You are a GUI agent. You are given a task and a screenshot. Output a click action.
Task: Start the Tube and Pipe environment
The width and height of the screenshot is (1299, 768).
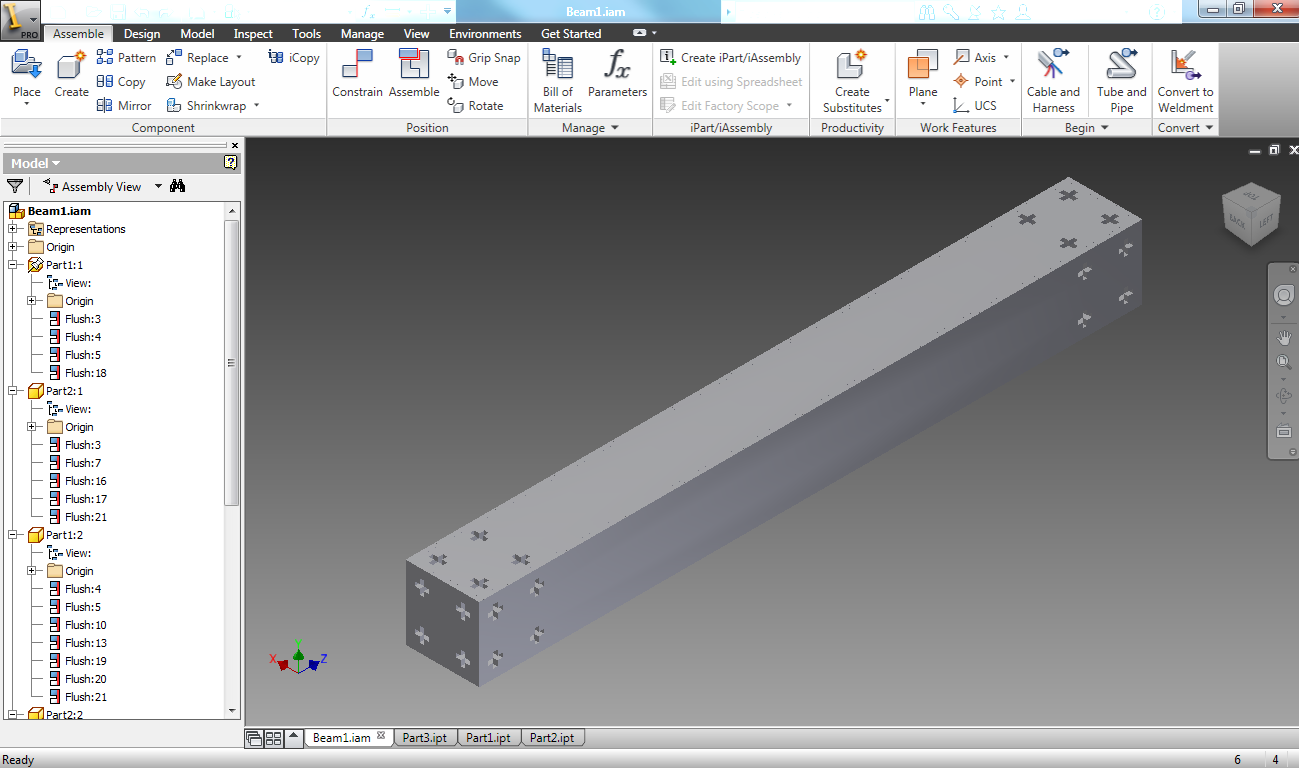click(x=1121, y=81)
